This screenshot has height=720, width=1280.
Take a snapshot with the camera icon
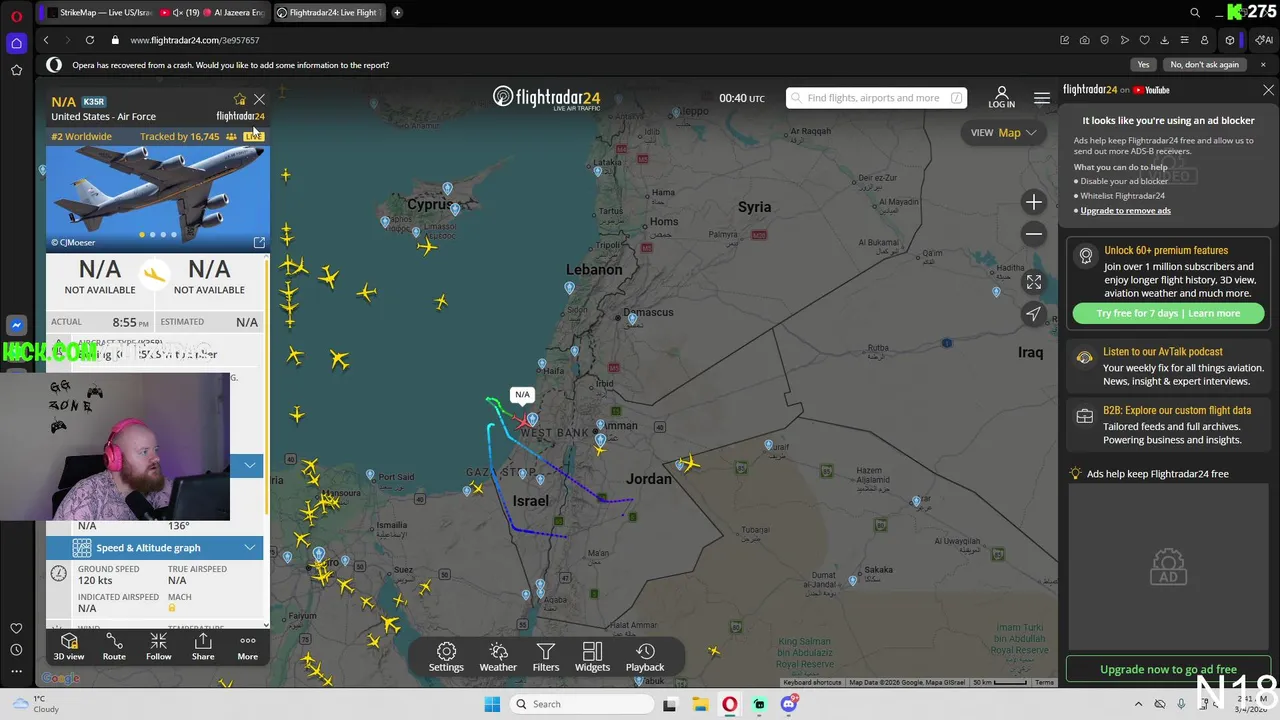pos(1085,40)
